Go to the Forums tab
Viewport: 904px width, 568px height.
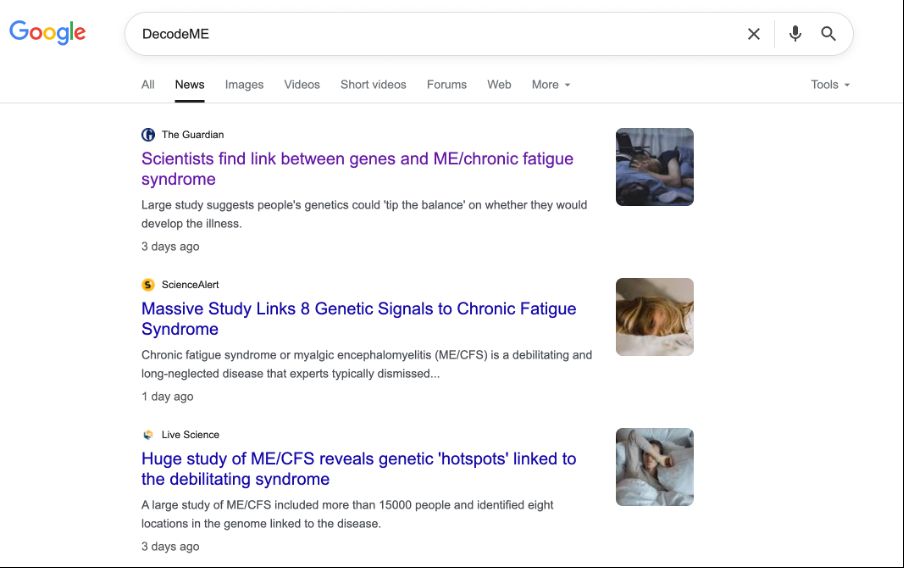coord(447,85)
